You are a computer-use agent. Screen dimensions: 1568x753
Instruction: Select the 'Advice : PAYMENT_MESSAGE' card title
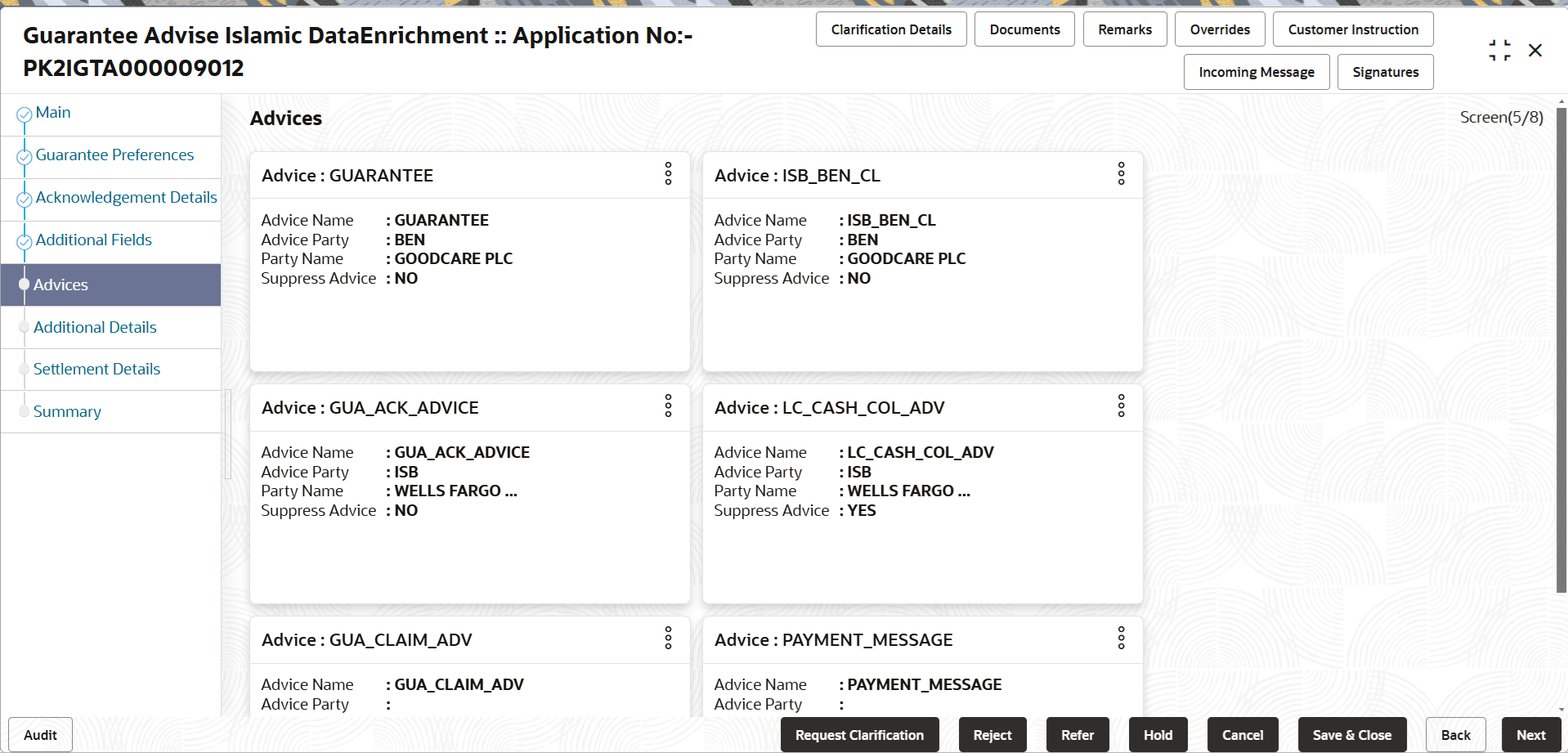coord(834,640)
